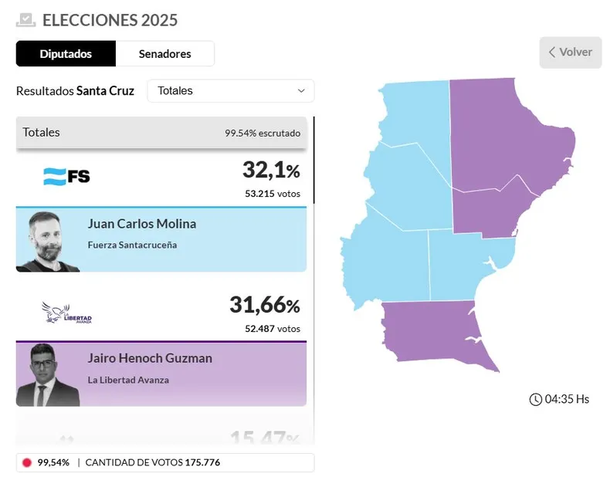Click the Fuerza Santacruceña FS flag logo

[x=67, y=176]
